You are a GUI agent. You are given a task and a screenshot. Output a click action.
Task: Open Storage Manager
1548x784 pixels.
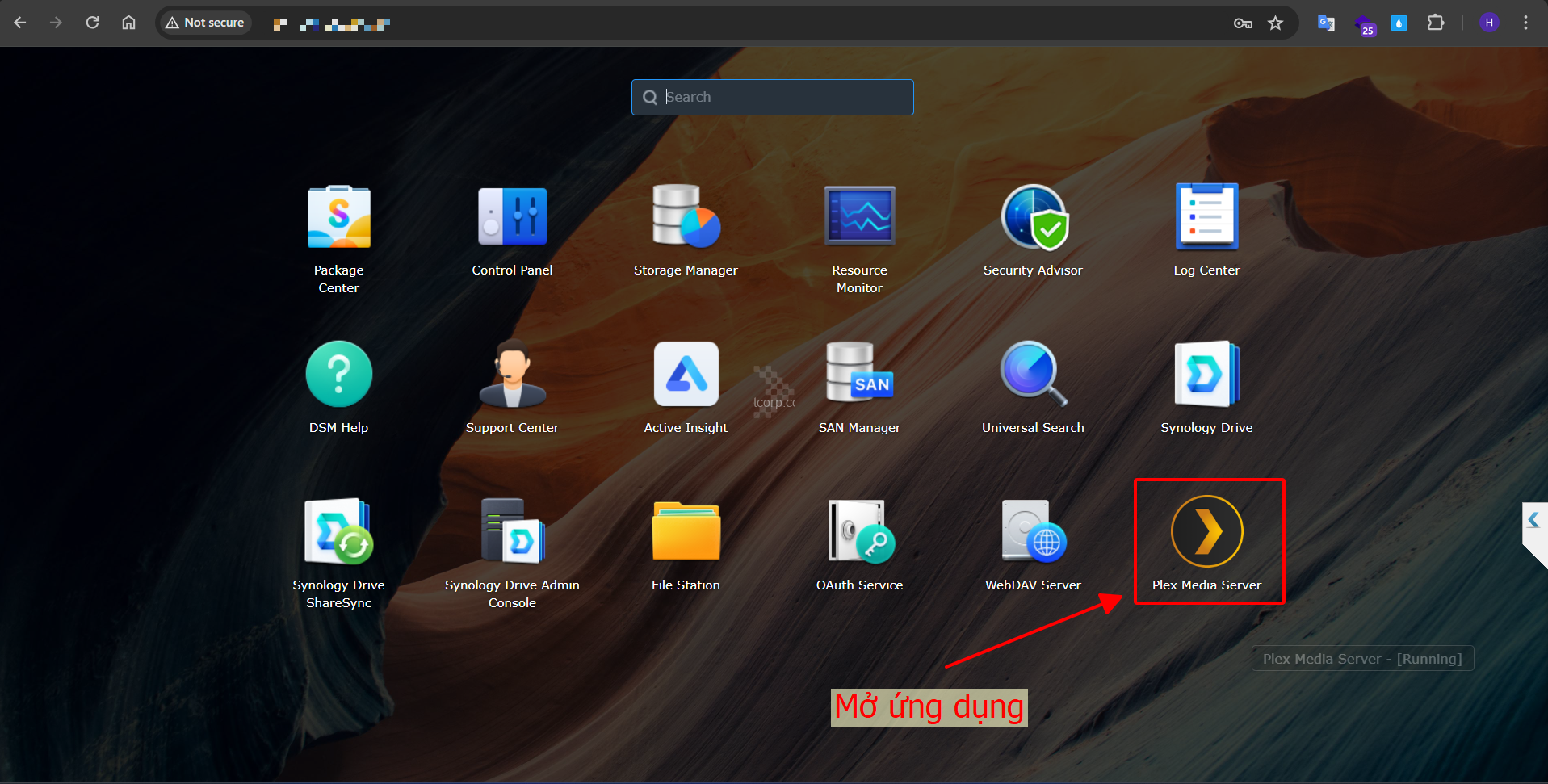pyautogui.click(x=686, y=218)
